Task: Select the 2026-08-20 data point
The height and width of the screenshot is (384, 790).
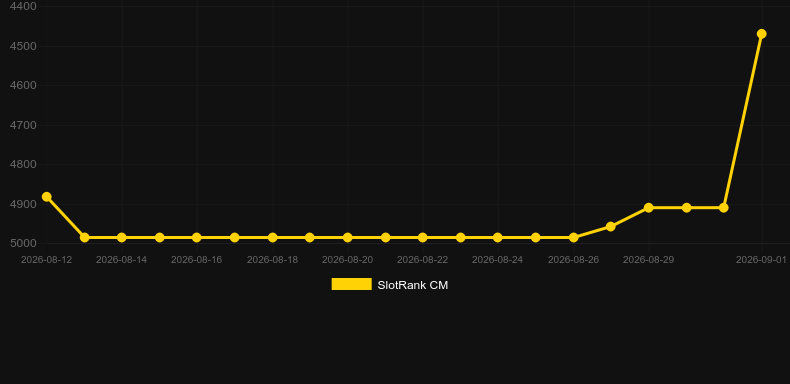Action: point(348,237)
